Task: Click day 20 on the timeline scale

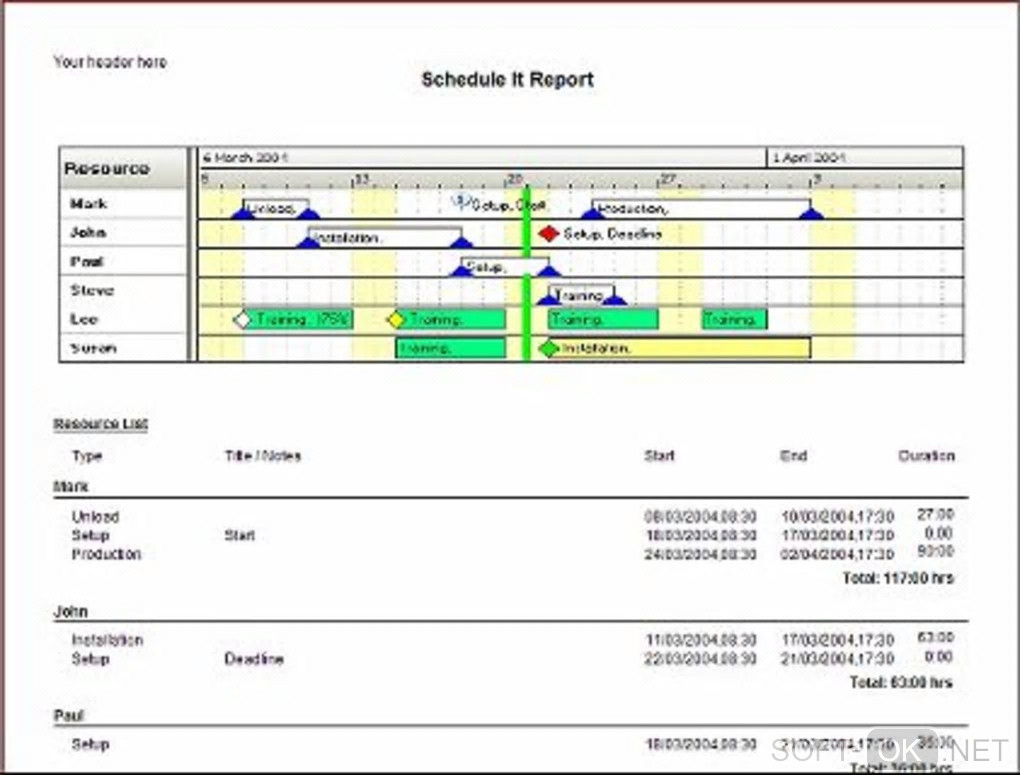Action: tap(515, 179)
